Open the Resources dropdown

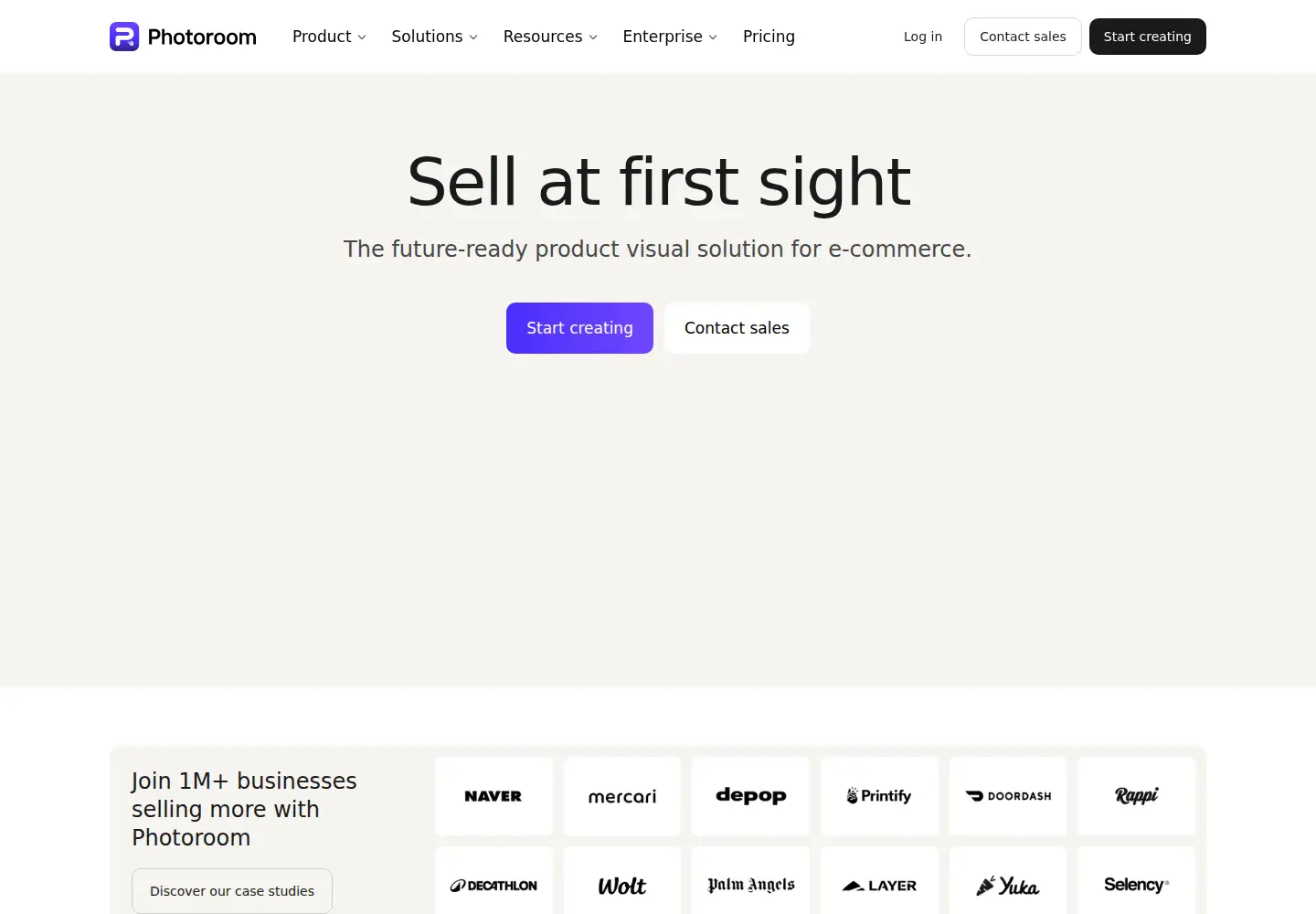click(550, 37)
